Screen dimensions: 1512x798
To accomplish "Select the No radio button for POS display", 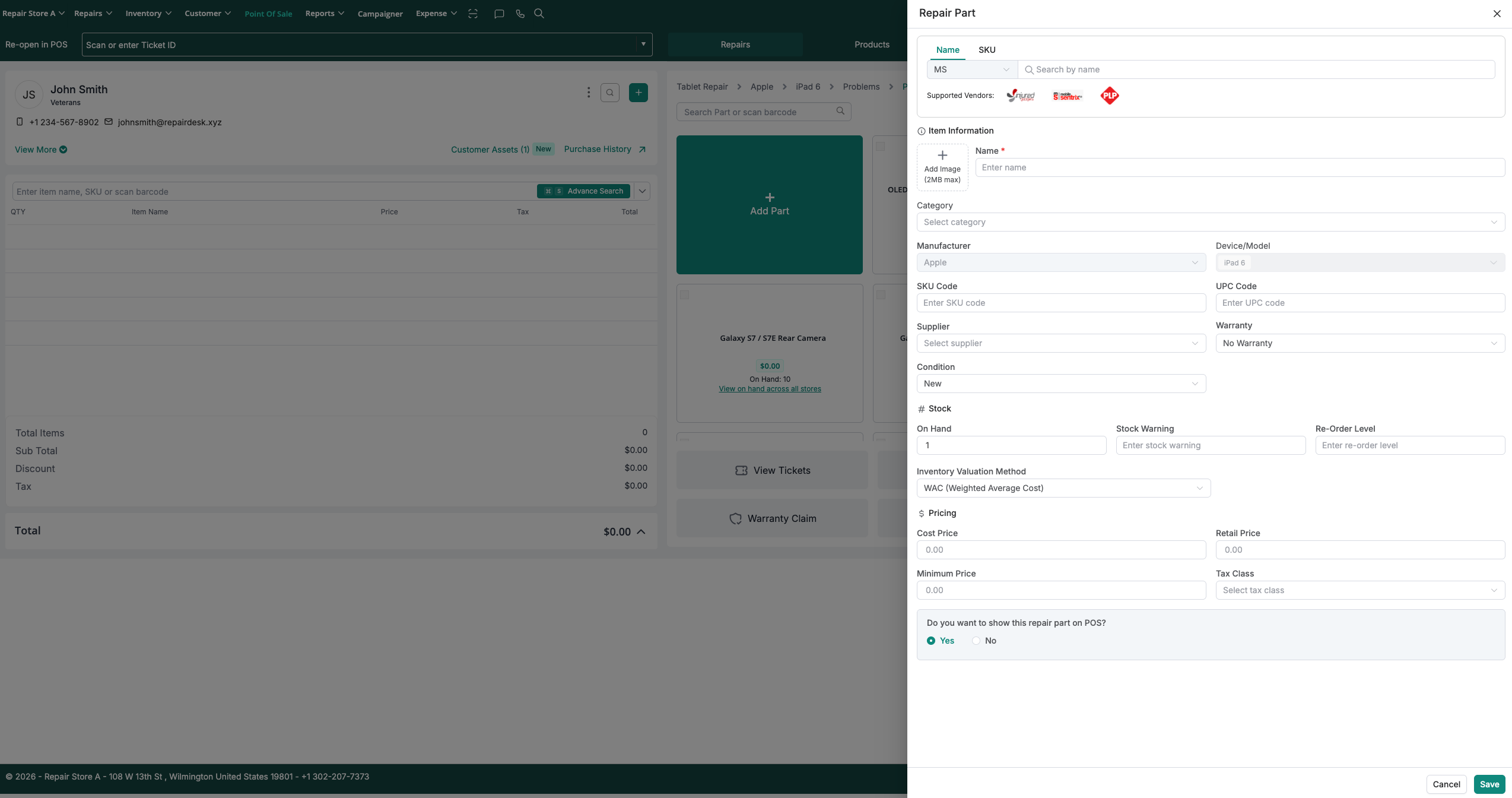I will 976,641.
